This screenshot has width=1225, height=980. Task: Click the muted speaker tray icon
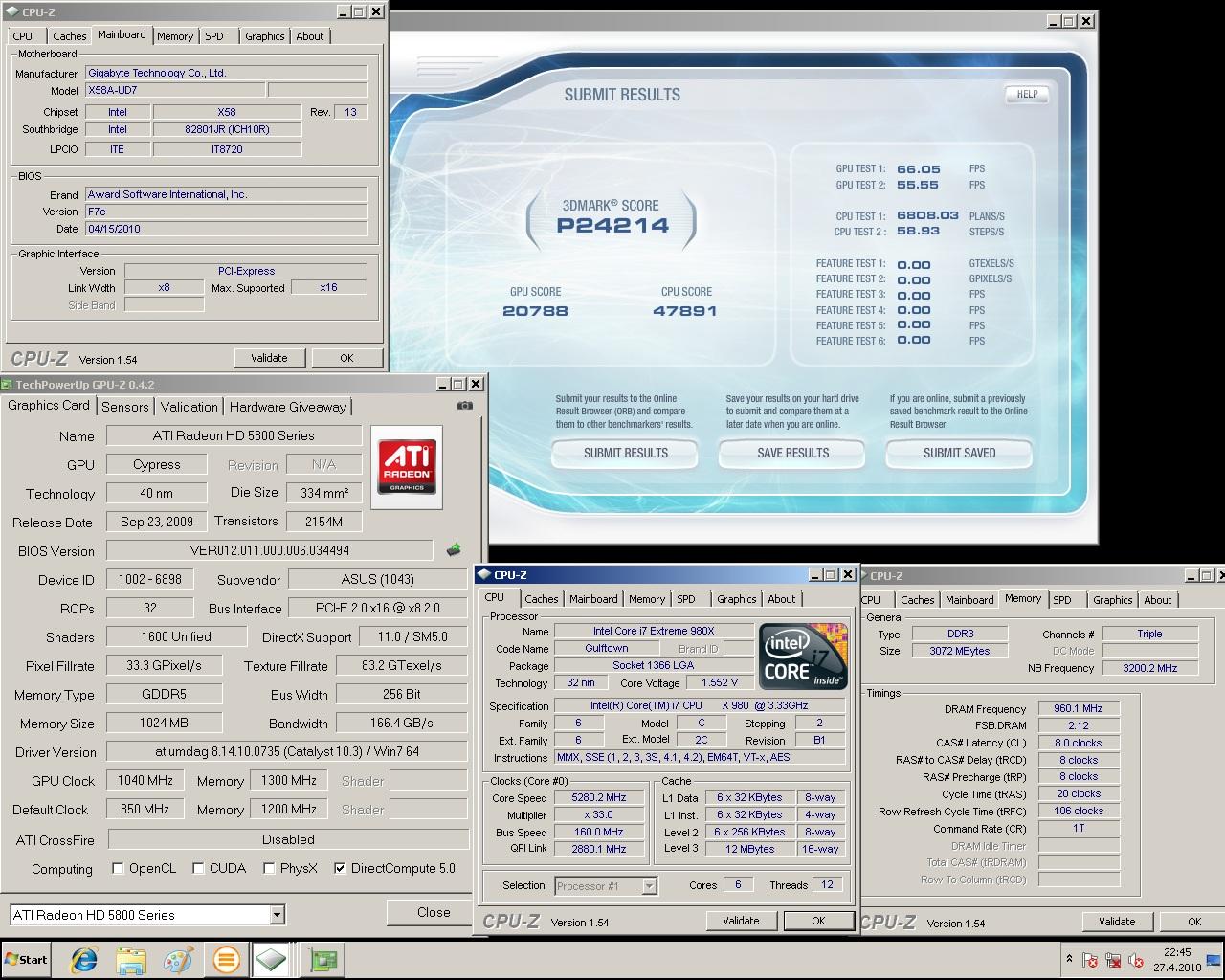(x=1136, y=960)
